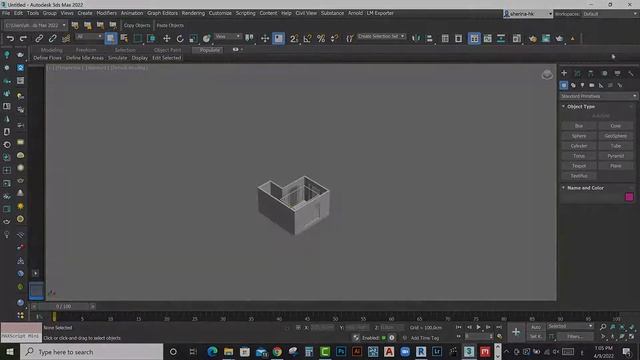The width and height of the screenshot is (640, 360).
Task: Open the user account sign-in dropdown
Action: coord(528,14)
